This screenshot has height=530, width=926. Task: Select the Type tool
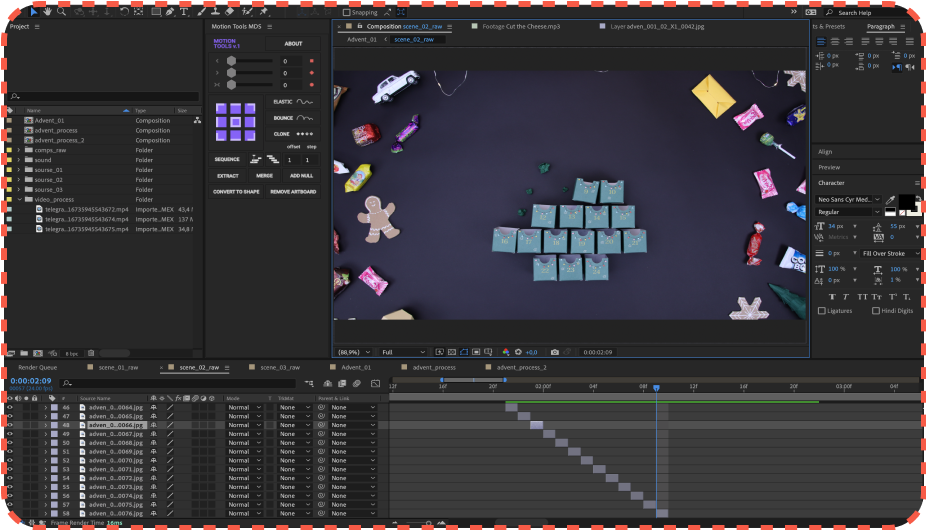click(x=184, y=11)
